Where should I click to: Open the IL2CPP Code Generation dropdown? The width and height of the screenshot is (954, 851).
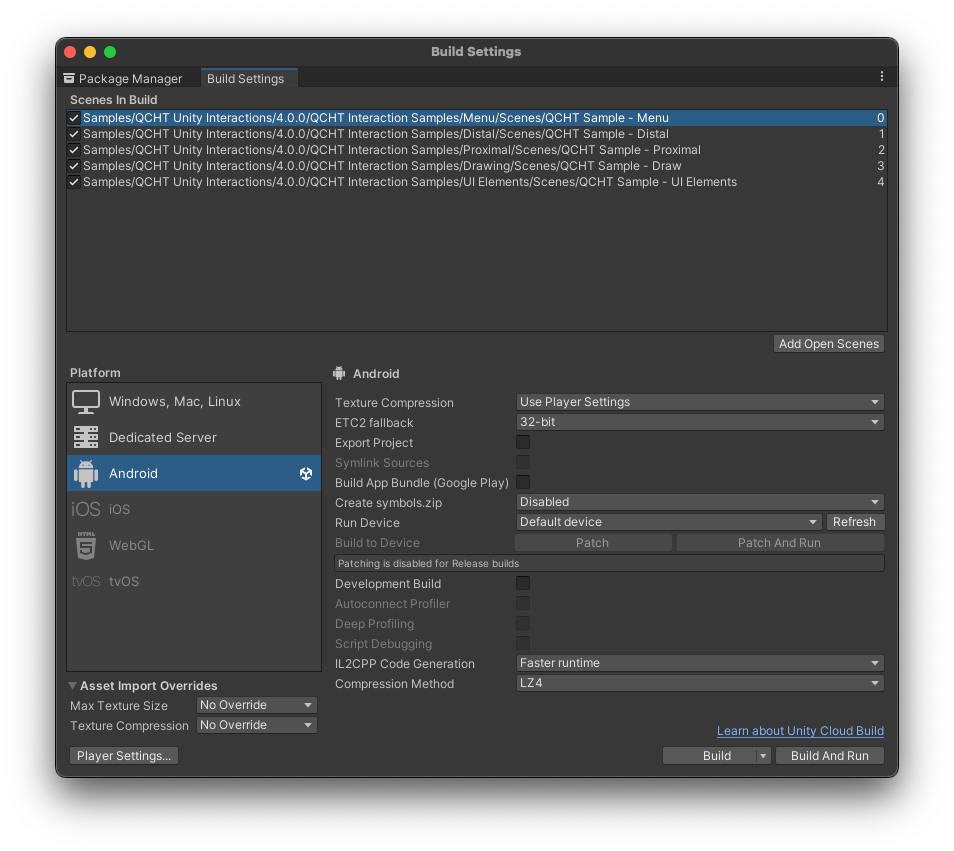pyautogui.click(x=700, y=663)
